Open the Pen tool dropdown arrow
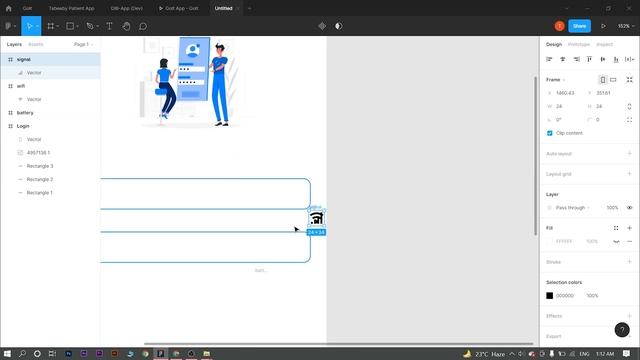This screenshot has height=360, width=640. (97, 26)
